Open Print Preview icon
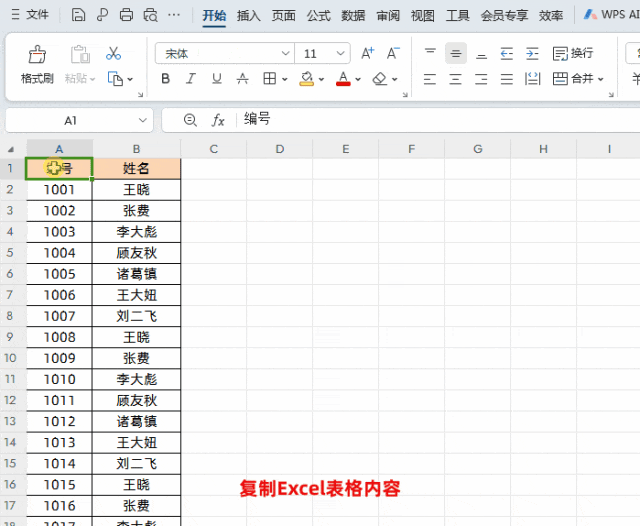This screenshot has height=526, width=640. [150, 15]
